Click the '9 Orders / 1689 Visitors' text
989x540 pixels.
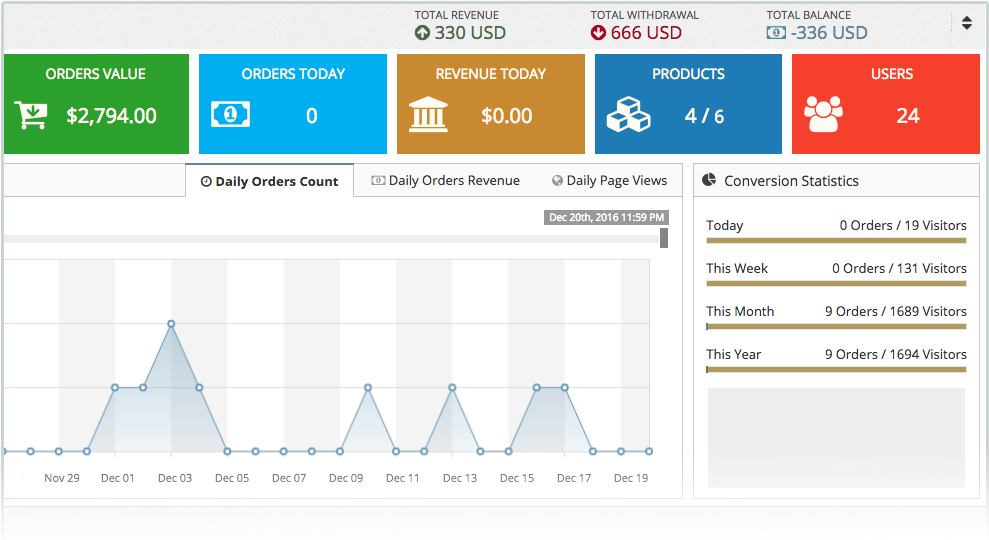pos(896,311)
